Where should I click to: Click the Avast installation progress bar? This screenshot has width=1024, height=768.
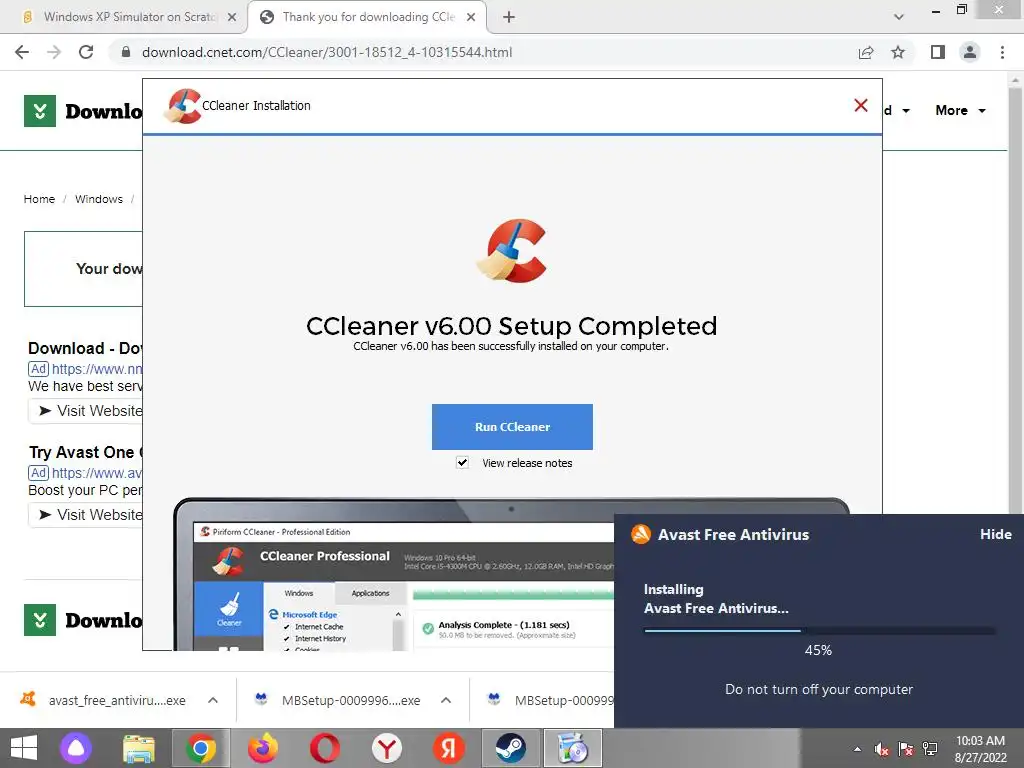[x=819, y=631]
